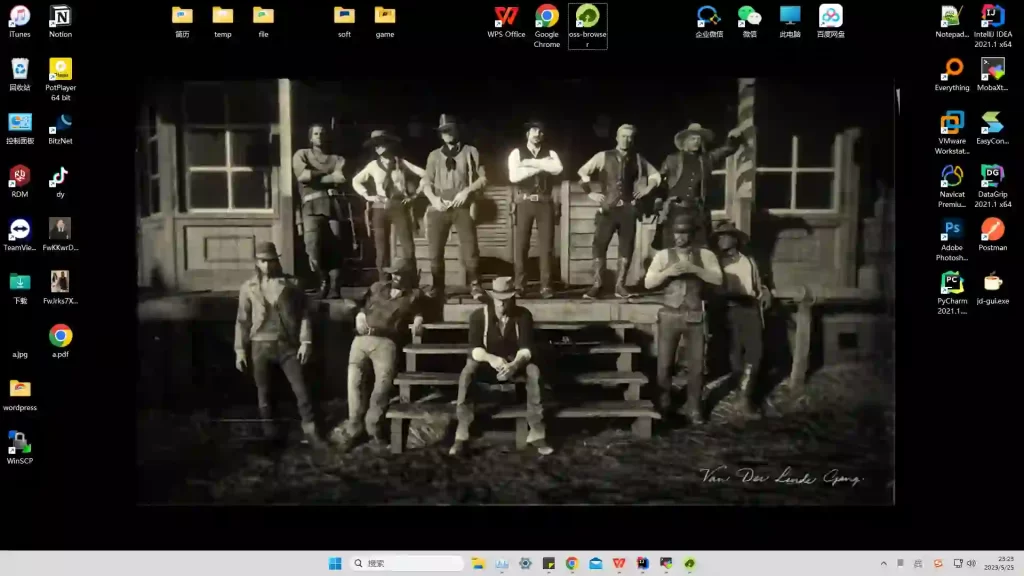Select the game folder
This screenshot has width=1024, height=576.
[x=385, y=22]
